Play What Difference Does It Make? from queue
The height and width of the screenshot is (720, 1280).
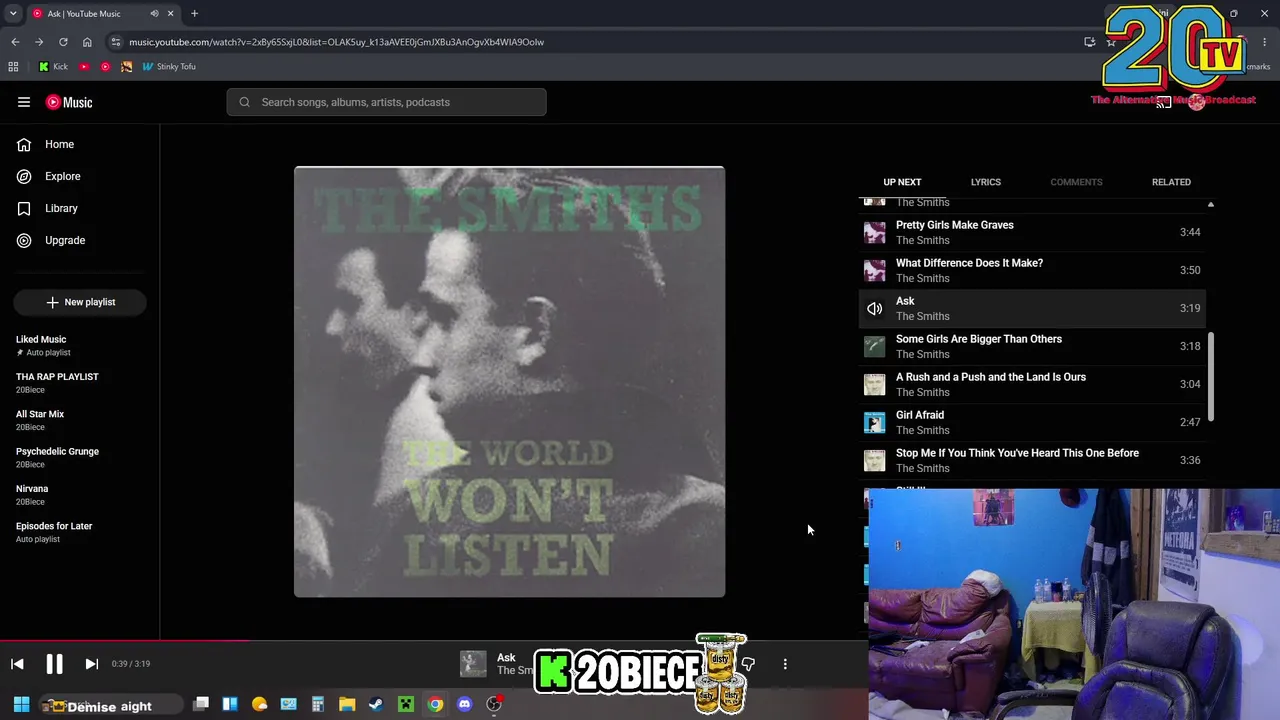(x=1032, y=270)
